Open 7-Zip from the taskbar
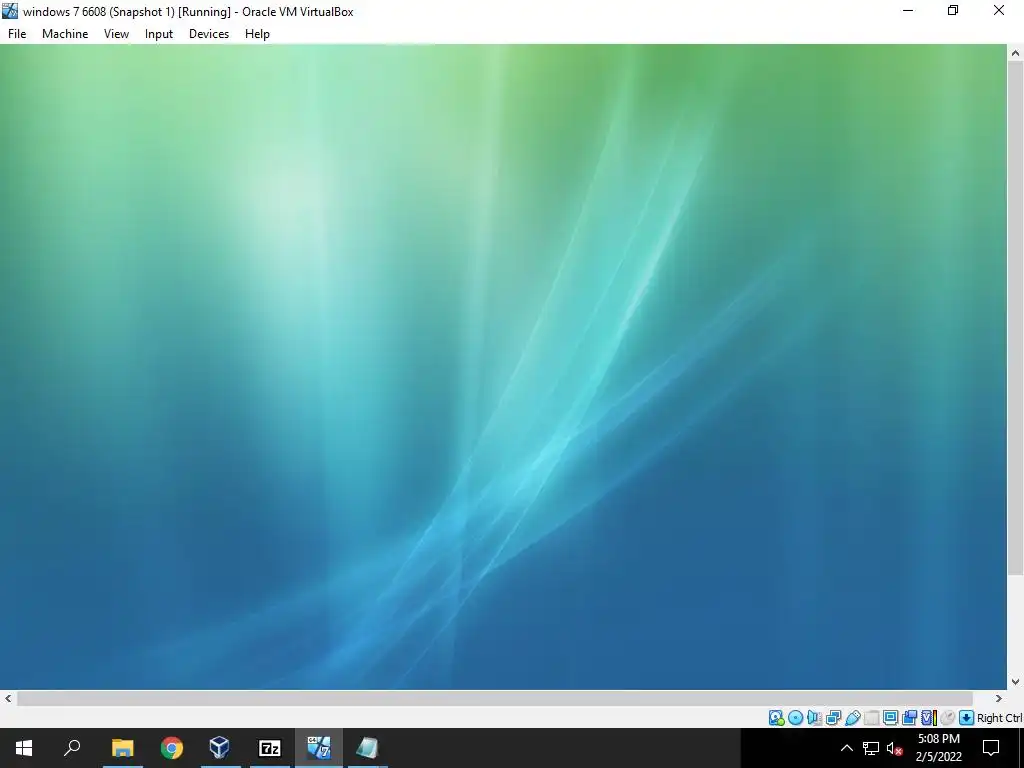This screenshot has height=768, width=1024. [x=269, y=748]
